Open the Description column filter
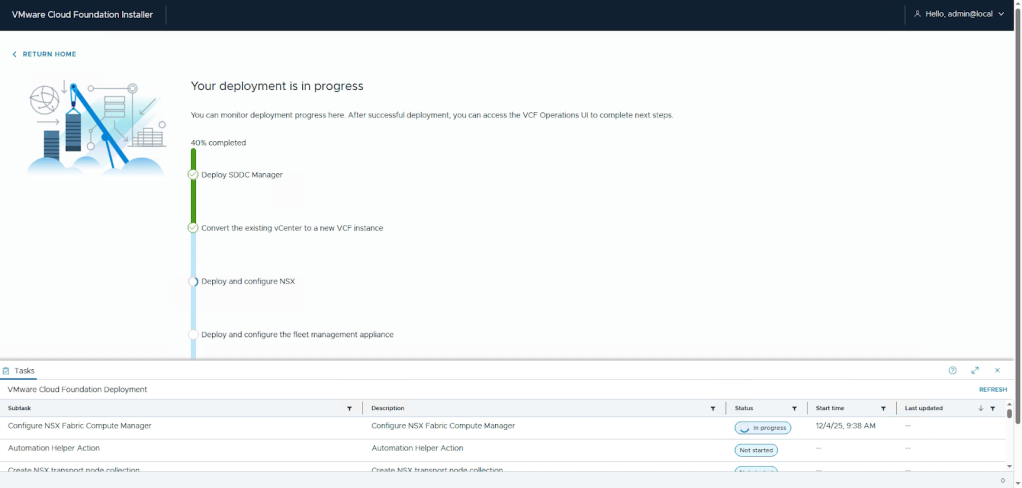 [x=712, y=409]
